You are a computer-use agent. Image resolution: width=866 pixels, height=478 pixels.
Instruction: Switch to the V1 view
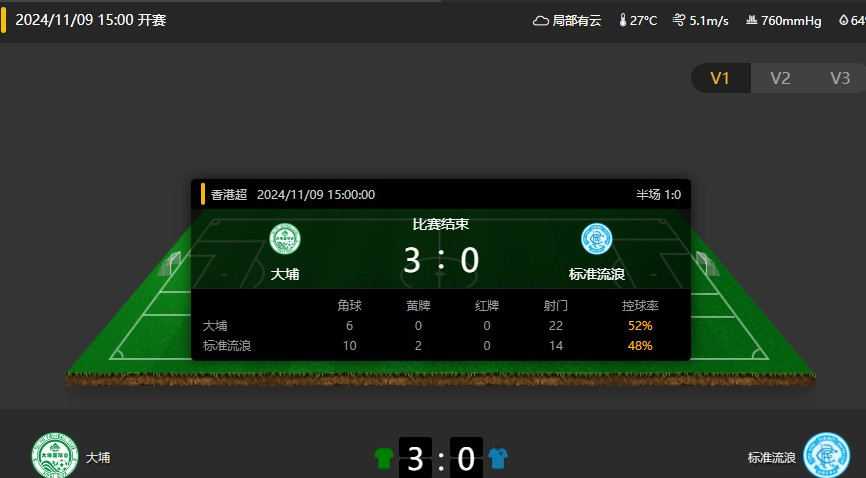(720, 78)
